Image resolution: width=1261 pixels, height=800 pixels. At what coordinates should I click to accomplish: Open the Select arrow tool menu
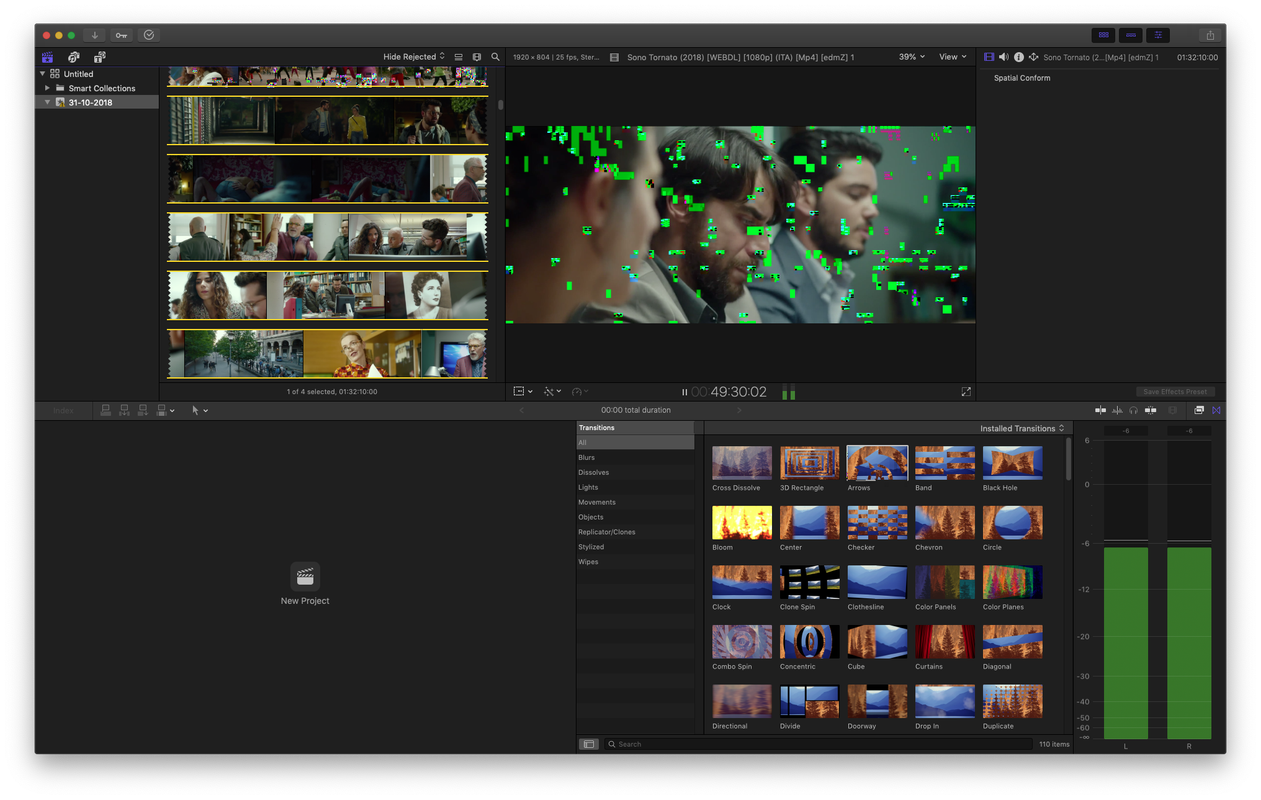pyautogui.click(x=200, y=410)
